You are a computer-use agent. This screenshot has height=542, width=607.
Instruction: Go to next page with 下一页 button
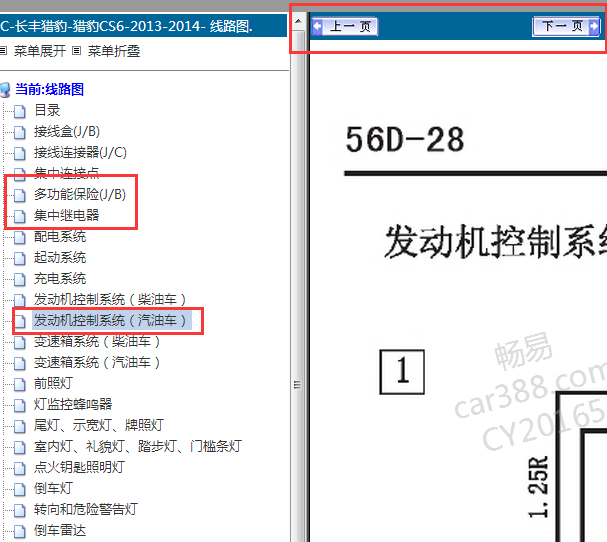566,26
